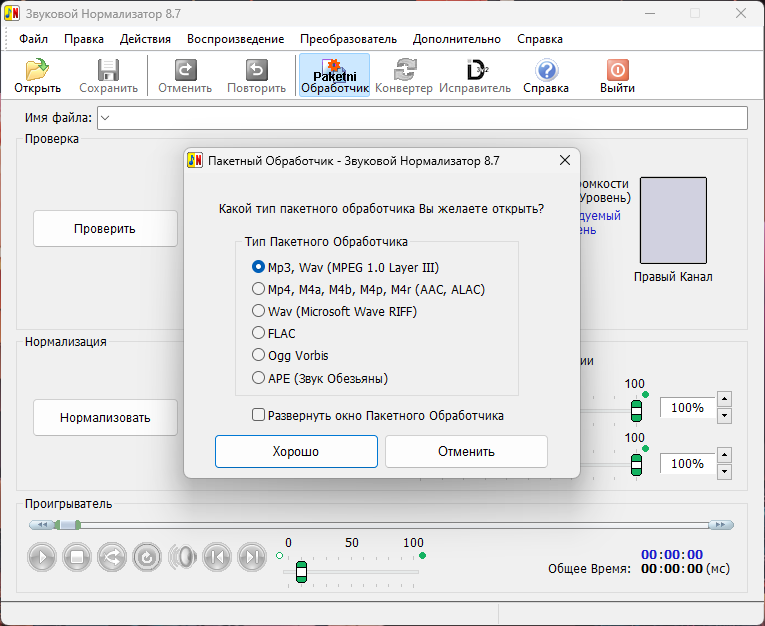Open the Дополнительно menu
This screenshot has height=626, width=765.
457,39
